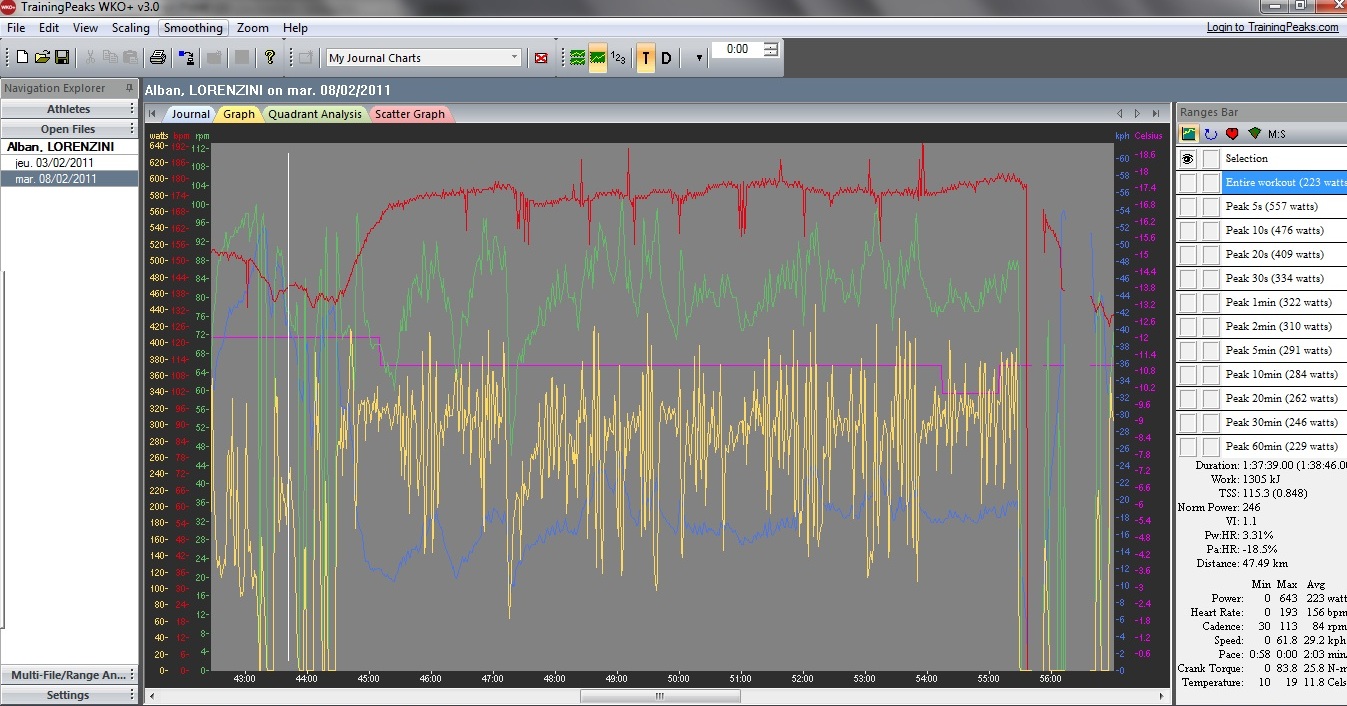Click the M:S format label

coord(1277,134)
